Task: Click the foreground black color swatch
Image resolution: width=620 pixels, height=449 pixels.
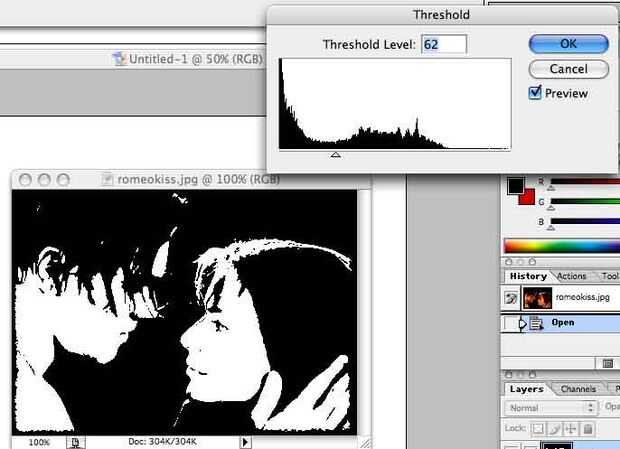Action: point(516,186)
